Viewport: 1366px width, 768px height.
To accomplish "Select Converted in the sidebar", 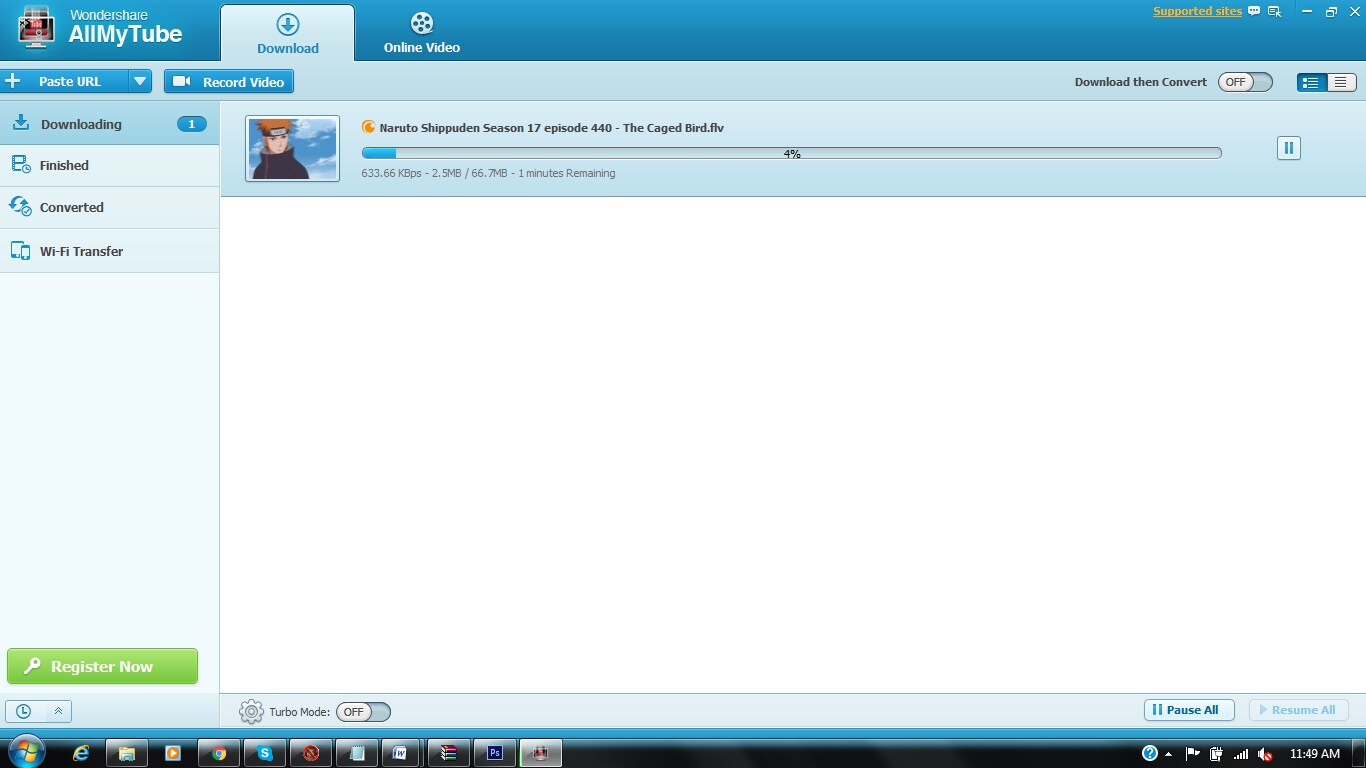I will click(110, 208).
